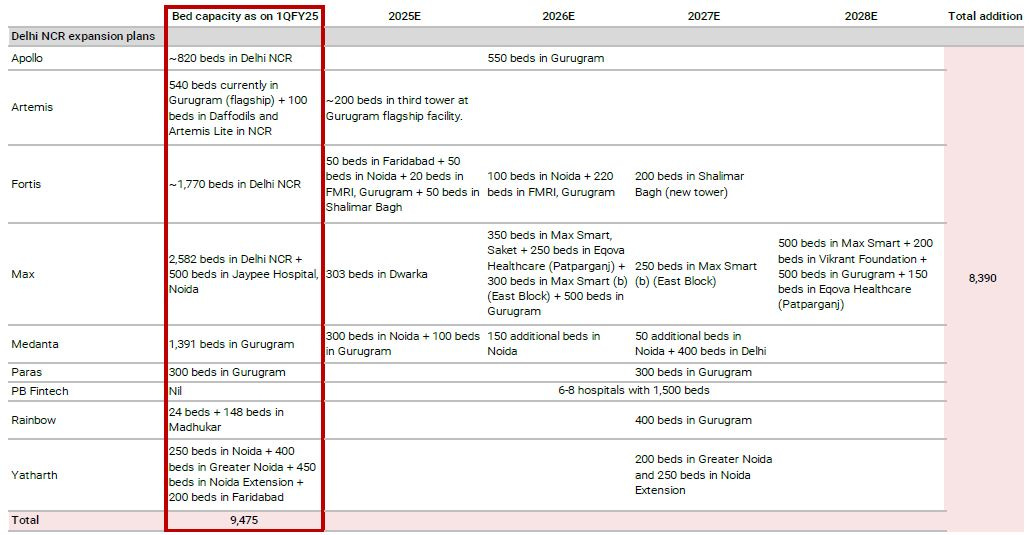Click the '550 beds in Gurugram' cell

pos(546,58)
